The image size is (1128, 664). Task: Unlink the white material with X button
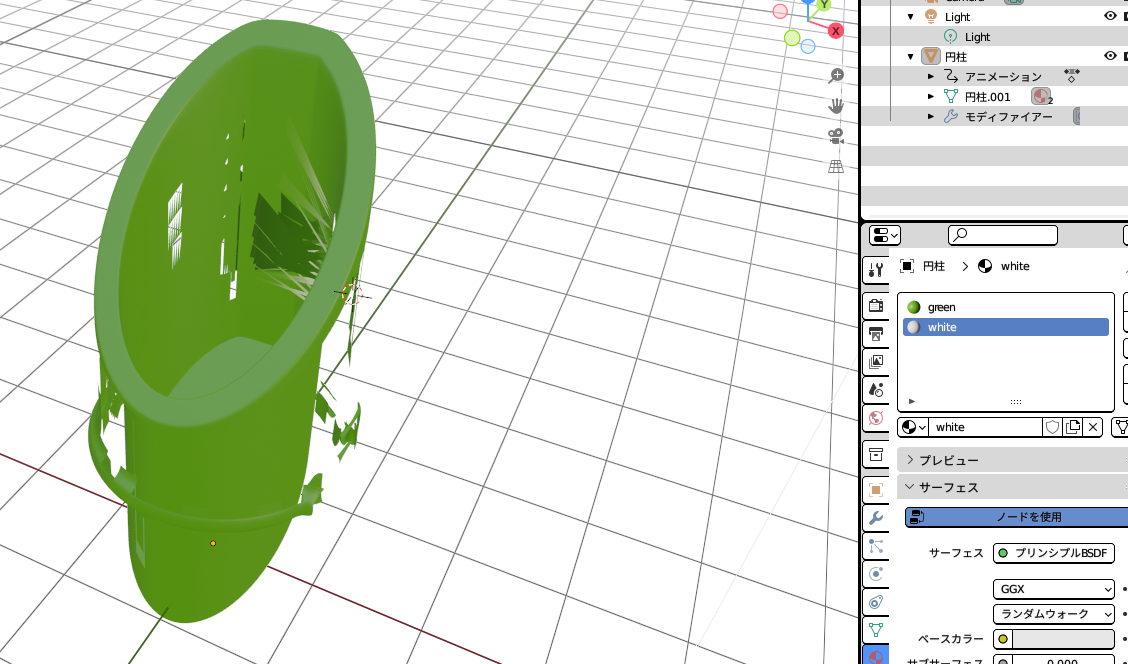coord(1093,427)
